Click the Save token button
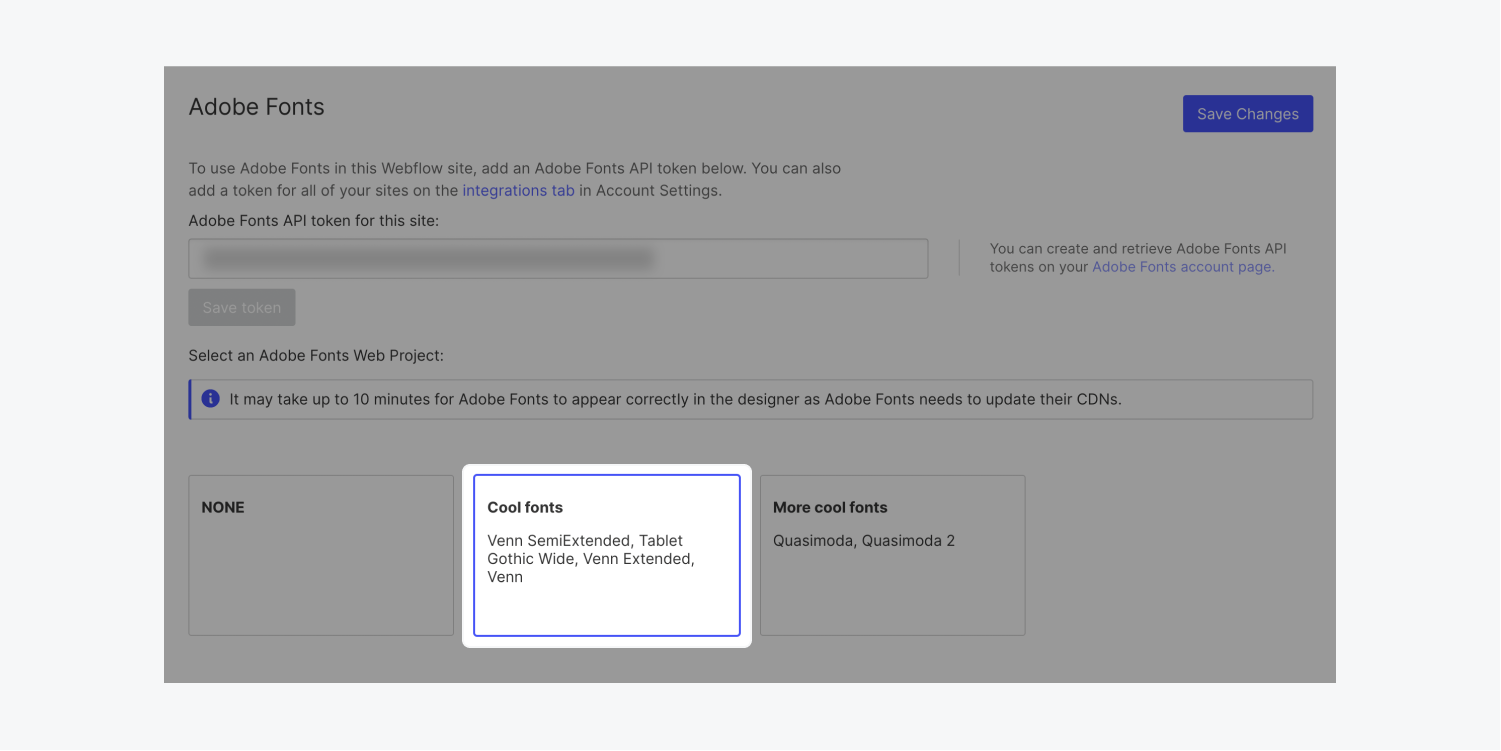The image size is (1501, 751). tap(242, 308)
